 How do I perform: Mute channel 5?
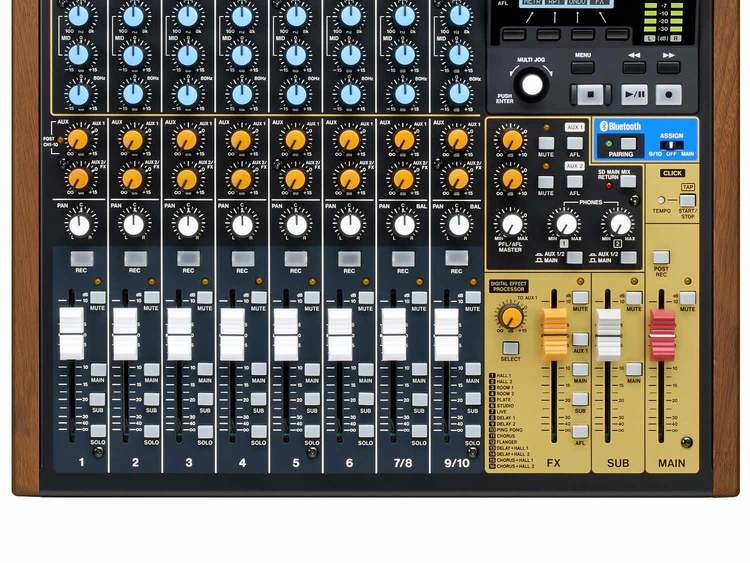tap(312, 298)
